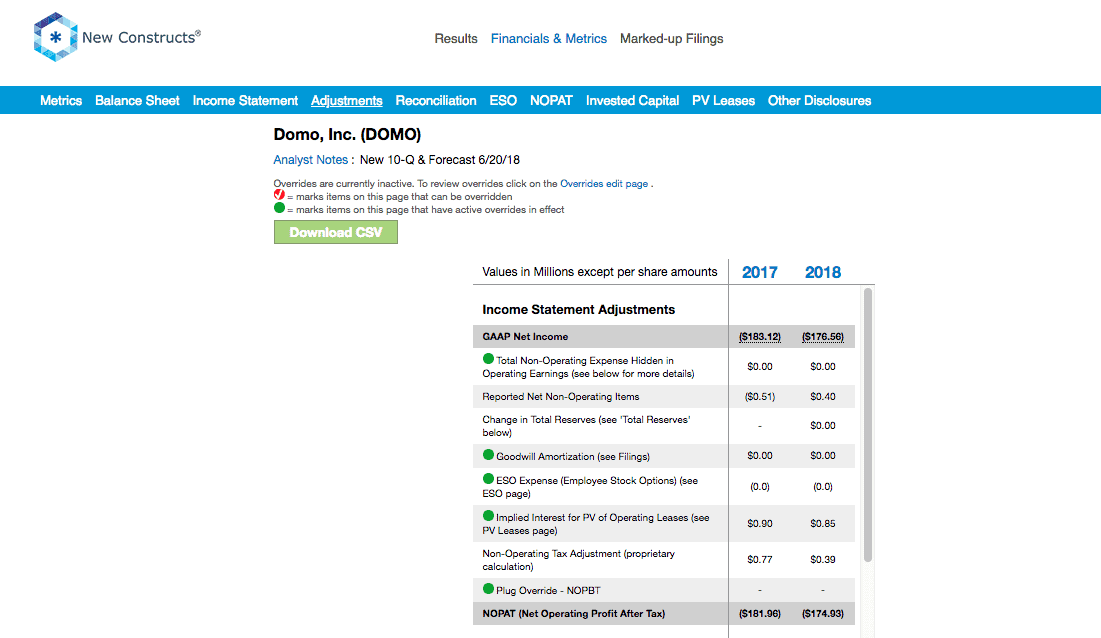
Task: Click green override dot for ESO Expense
Action: tap(488, 479)
